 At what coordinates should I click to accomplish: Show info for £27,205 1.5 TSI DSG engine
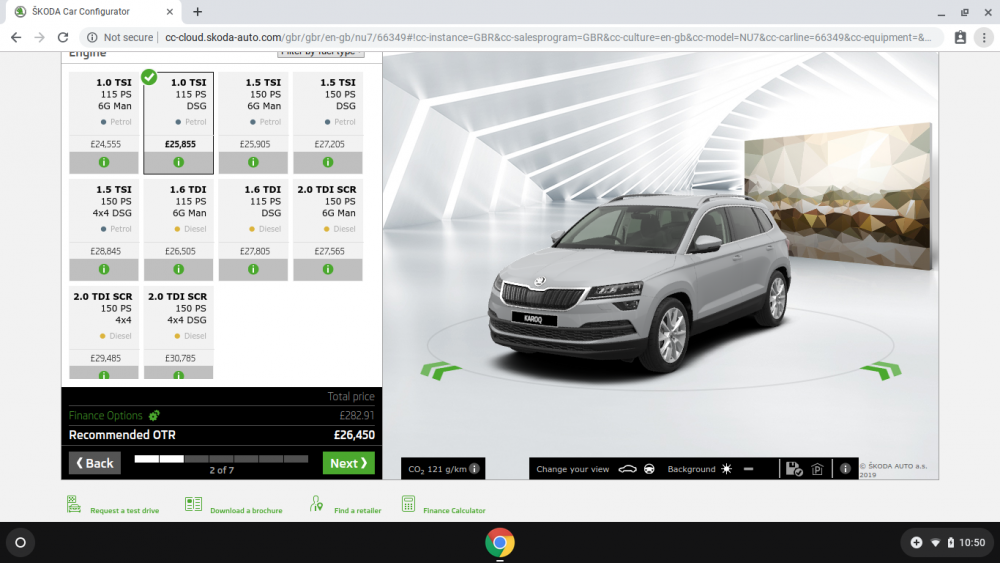point(328,163)
